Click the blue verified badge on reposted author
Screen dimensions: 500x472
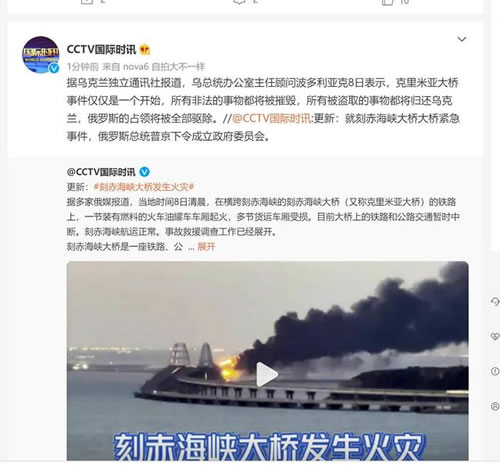tap(144, 172)
